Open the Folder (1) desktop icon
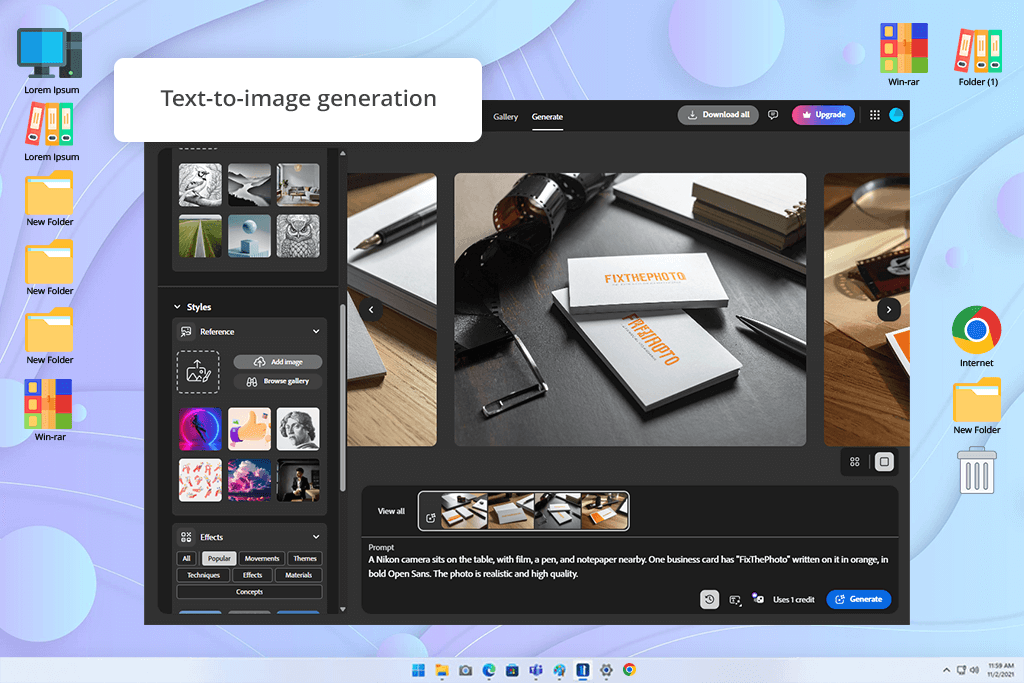 (x=978, y=56)
